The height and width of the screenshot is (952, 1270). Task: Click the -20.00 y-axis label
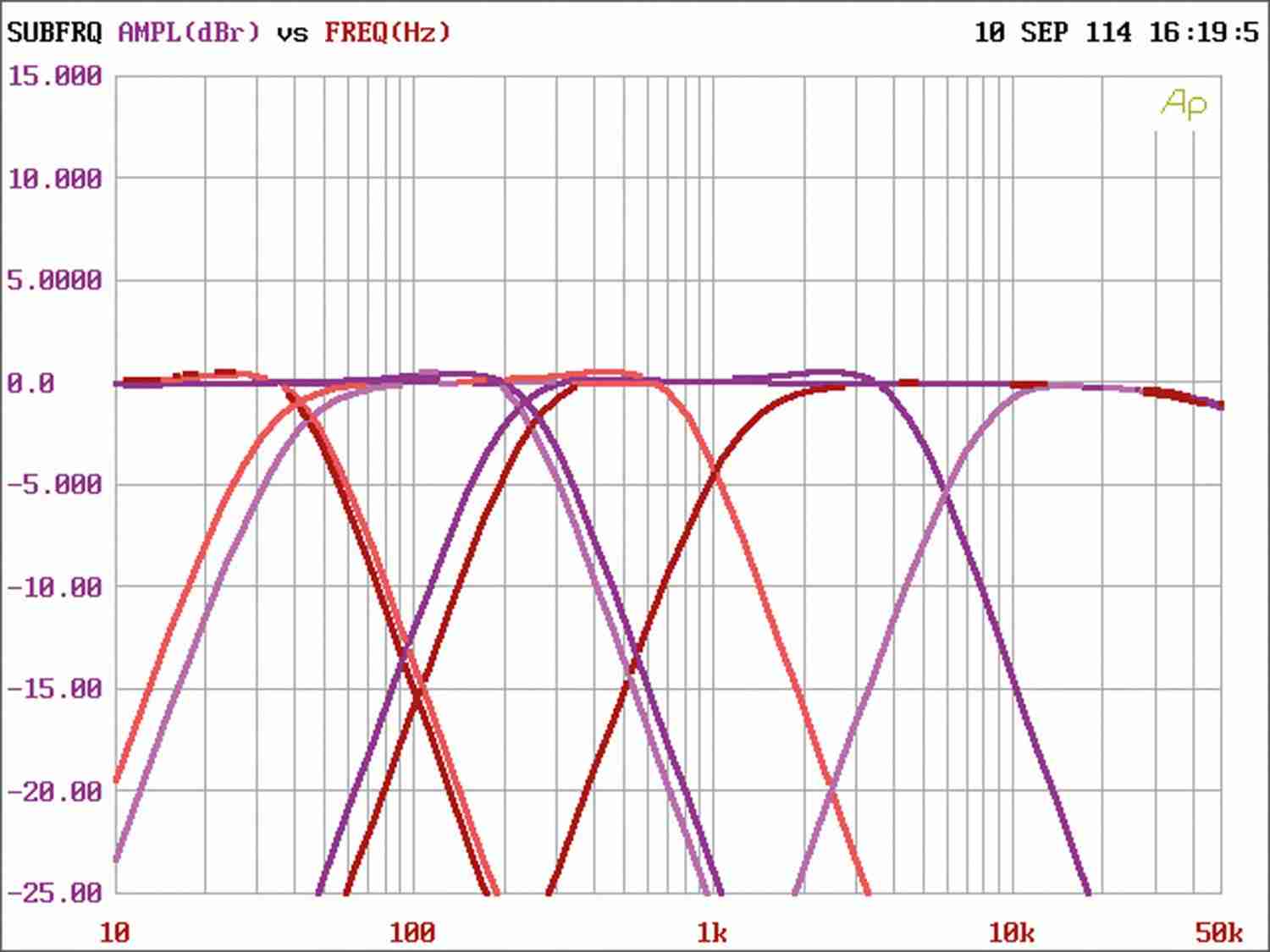(55, 792)
